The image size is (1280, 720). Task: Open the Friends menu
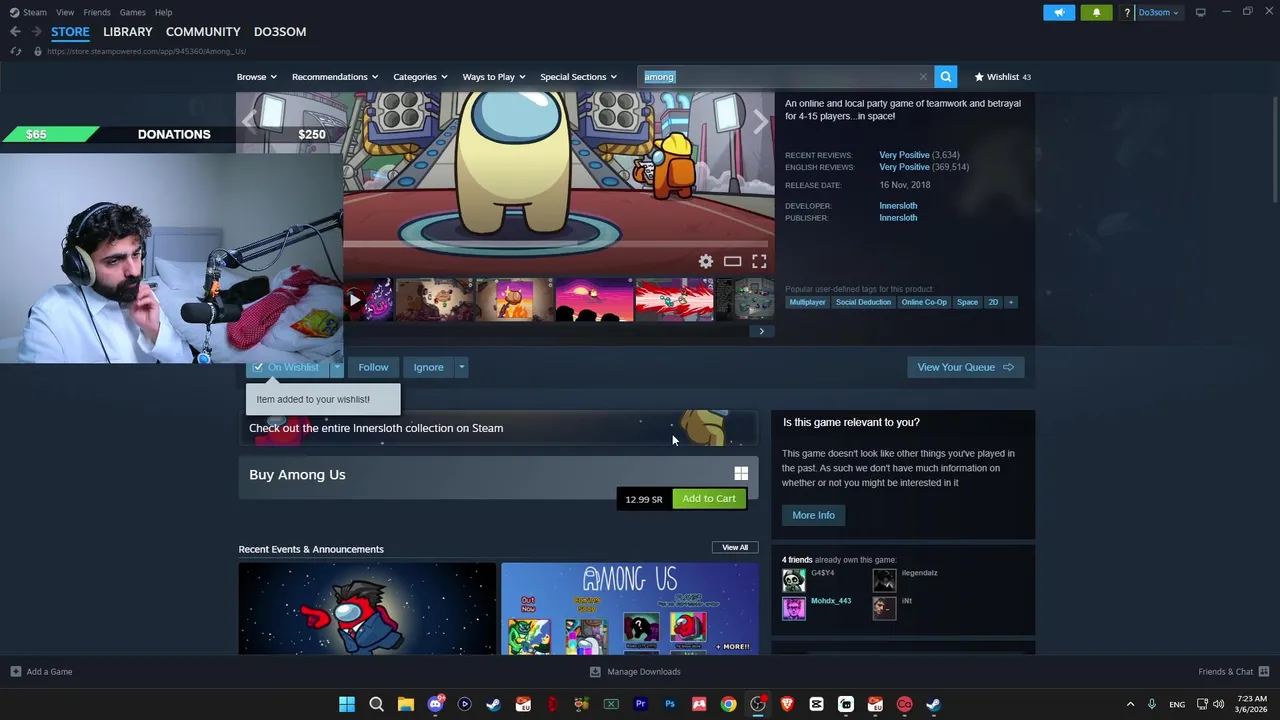(97, 12)
